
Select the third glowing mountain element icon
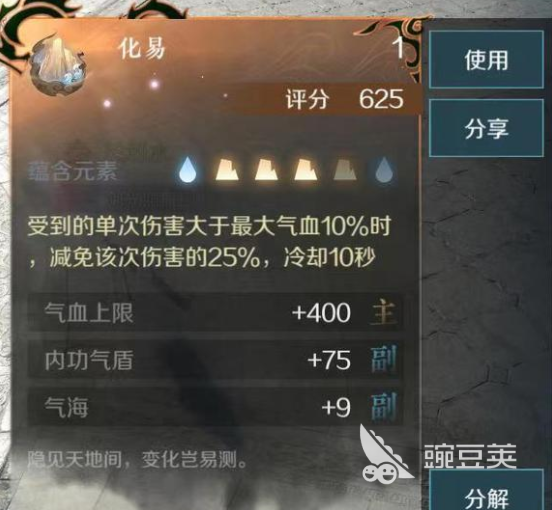click(306, 170)
